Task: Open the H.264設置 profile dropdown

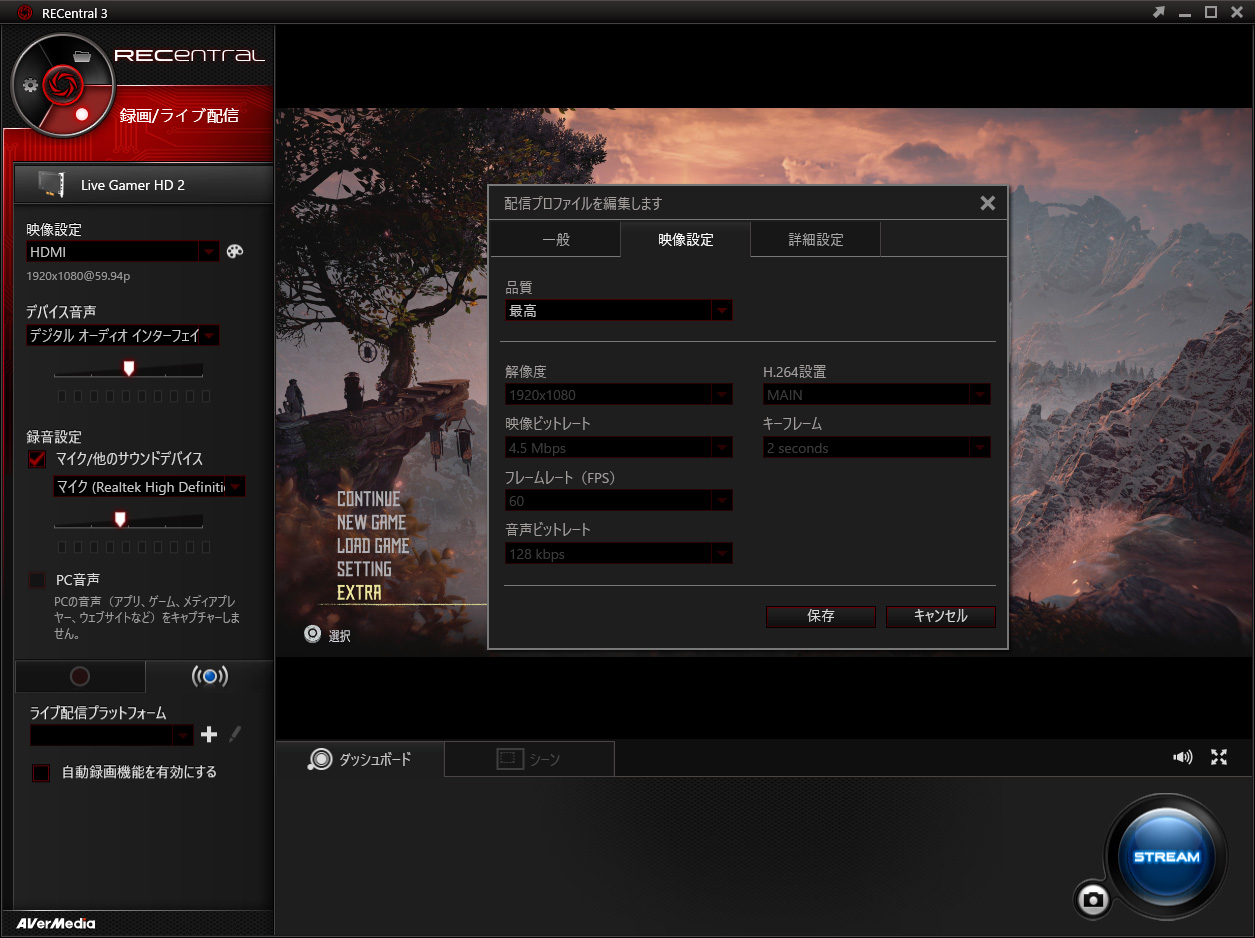Action: pos(877,395)
